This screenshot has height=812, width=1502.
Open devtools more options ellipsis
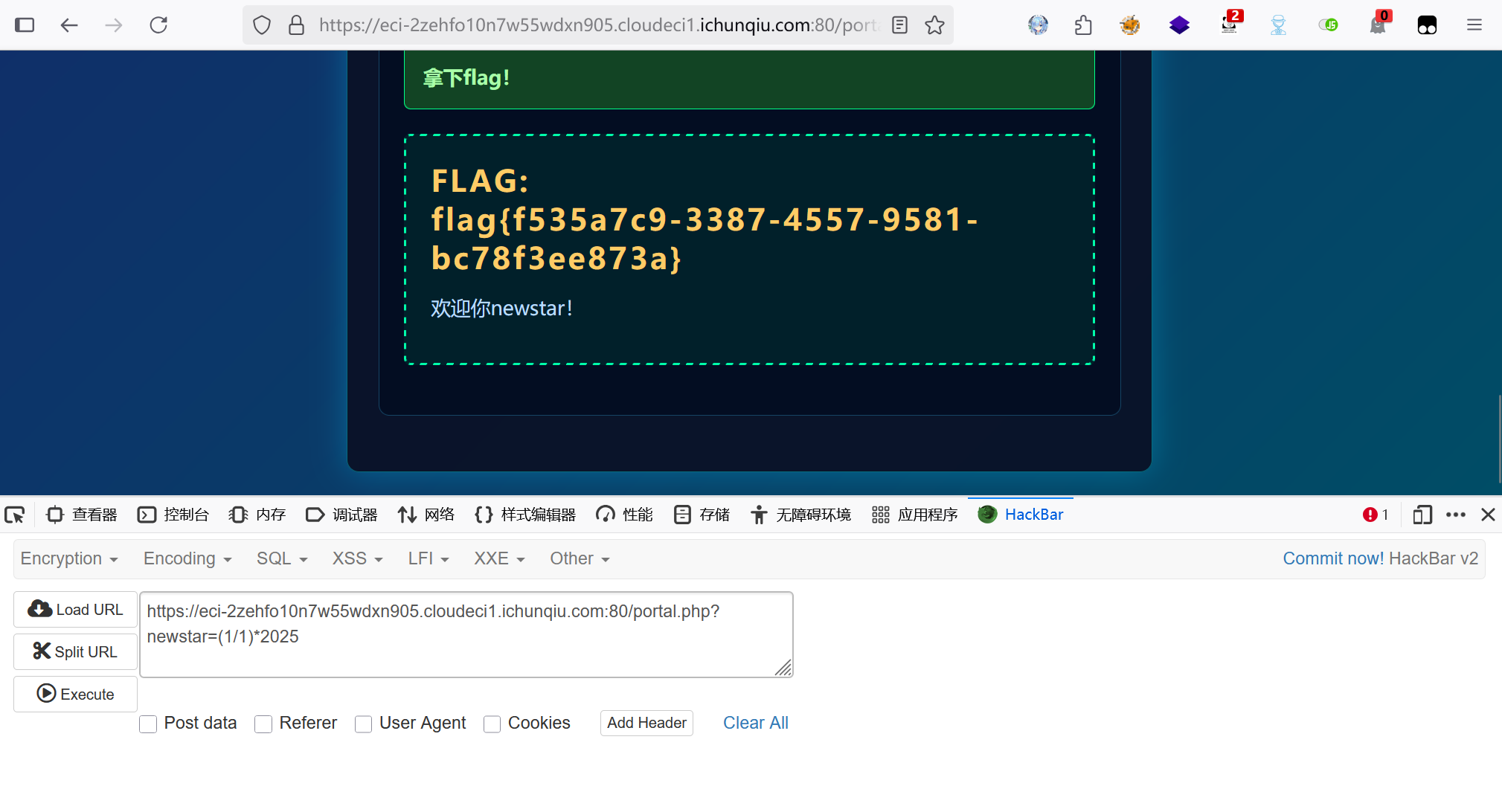[x=1455, y=515]
